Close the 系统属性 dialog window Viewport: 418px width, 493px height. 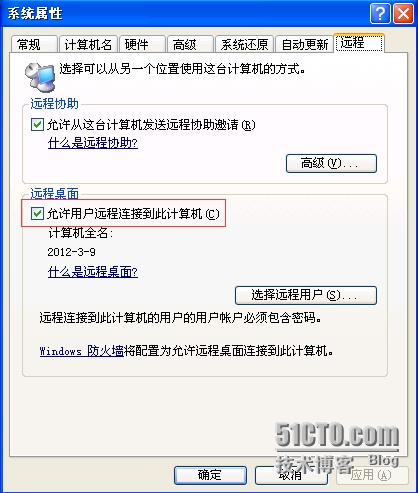403,14
